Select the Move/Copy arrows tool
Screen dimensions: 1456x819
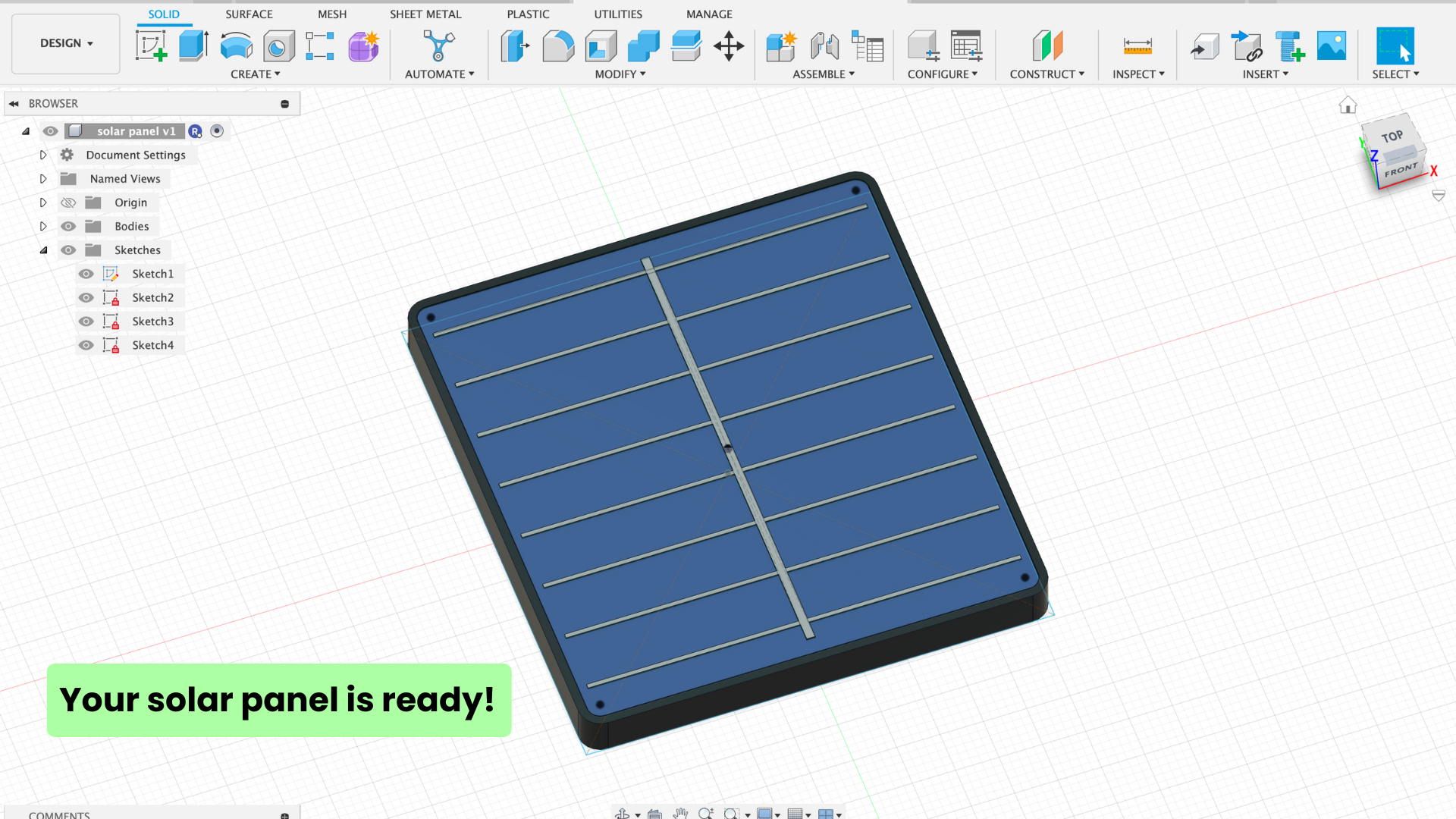[729, 46]
